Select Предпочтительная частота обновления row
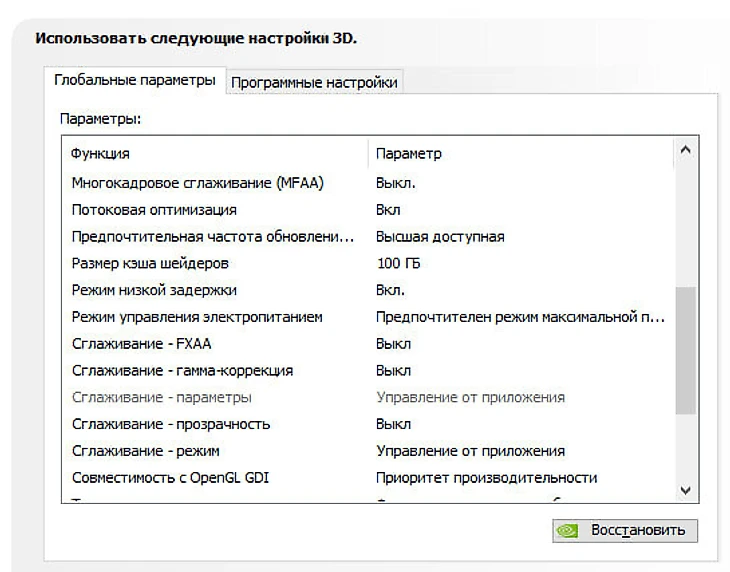Viewport: 730px width, 572px height. coord(213,237)
